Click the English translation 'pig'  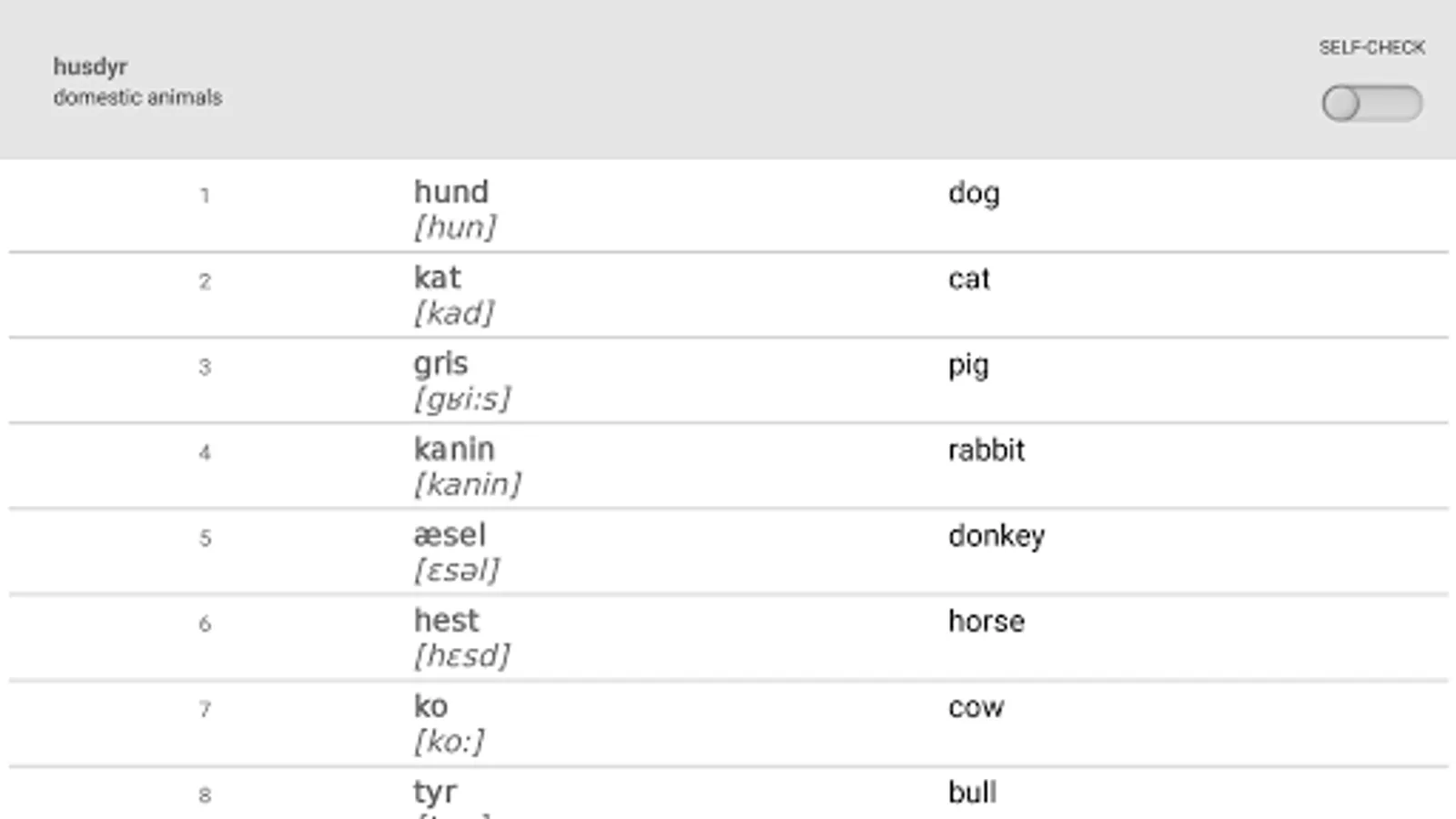point(968,366)
